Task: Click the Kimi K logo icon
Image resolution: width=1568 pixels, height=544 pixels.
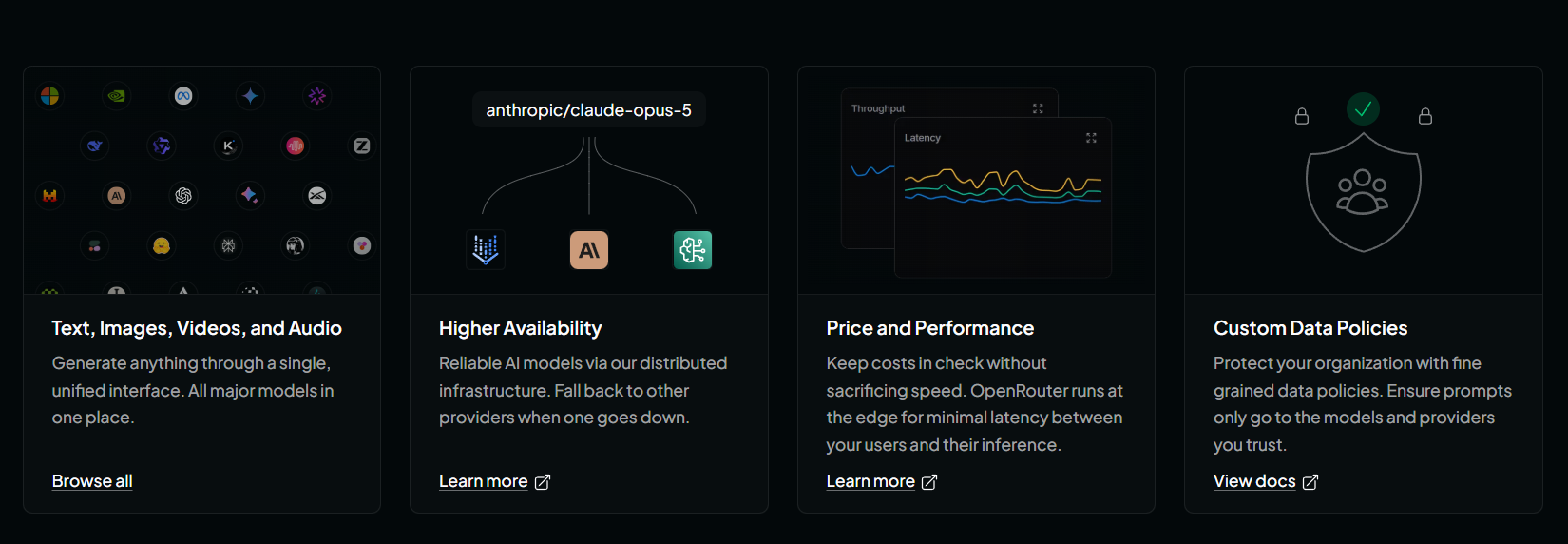Action: coord(228,146)
